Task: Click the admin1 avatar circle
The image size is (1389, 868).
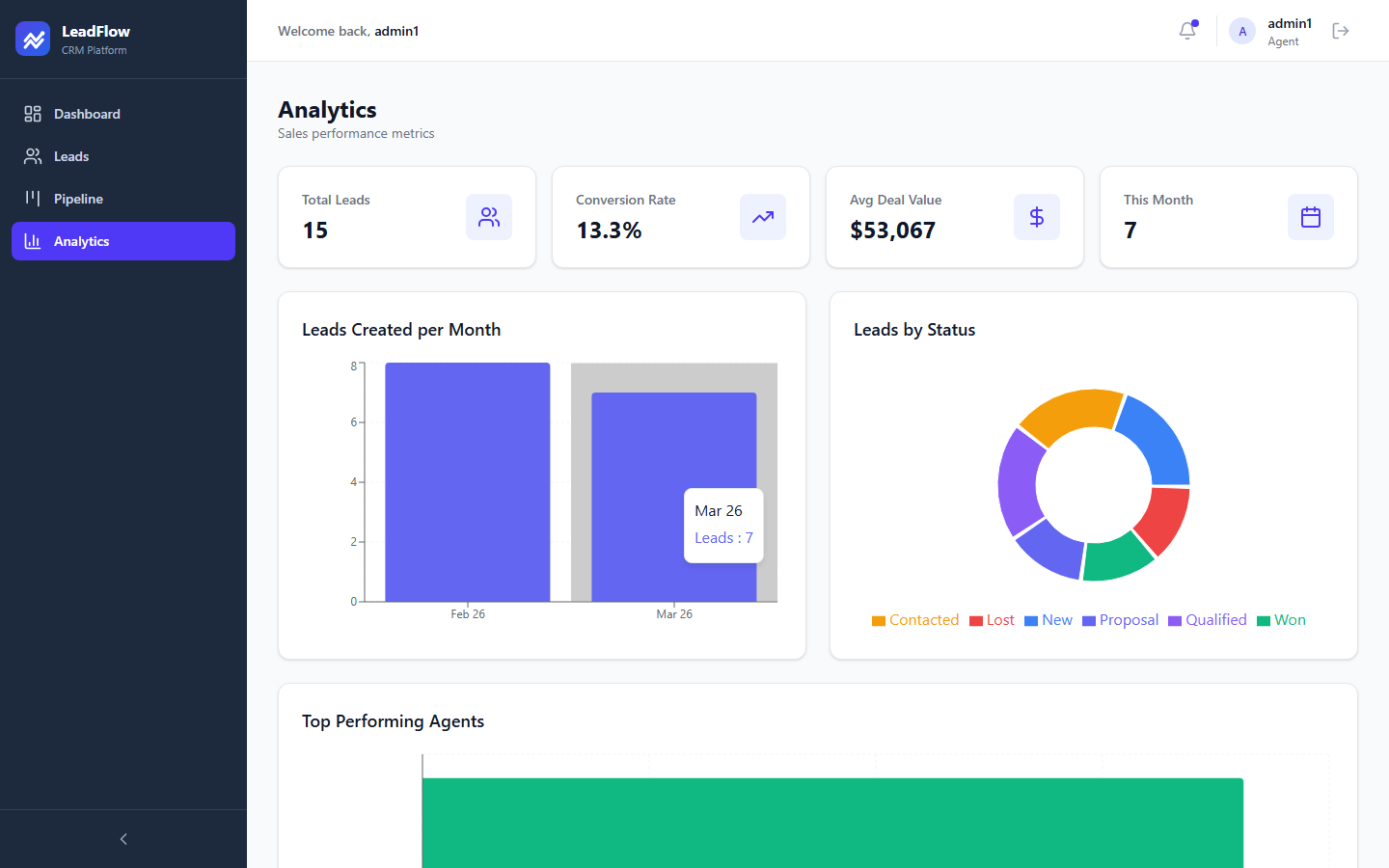Action: 1242,31
